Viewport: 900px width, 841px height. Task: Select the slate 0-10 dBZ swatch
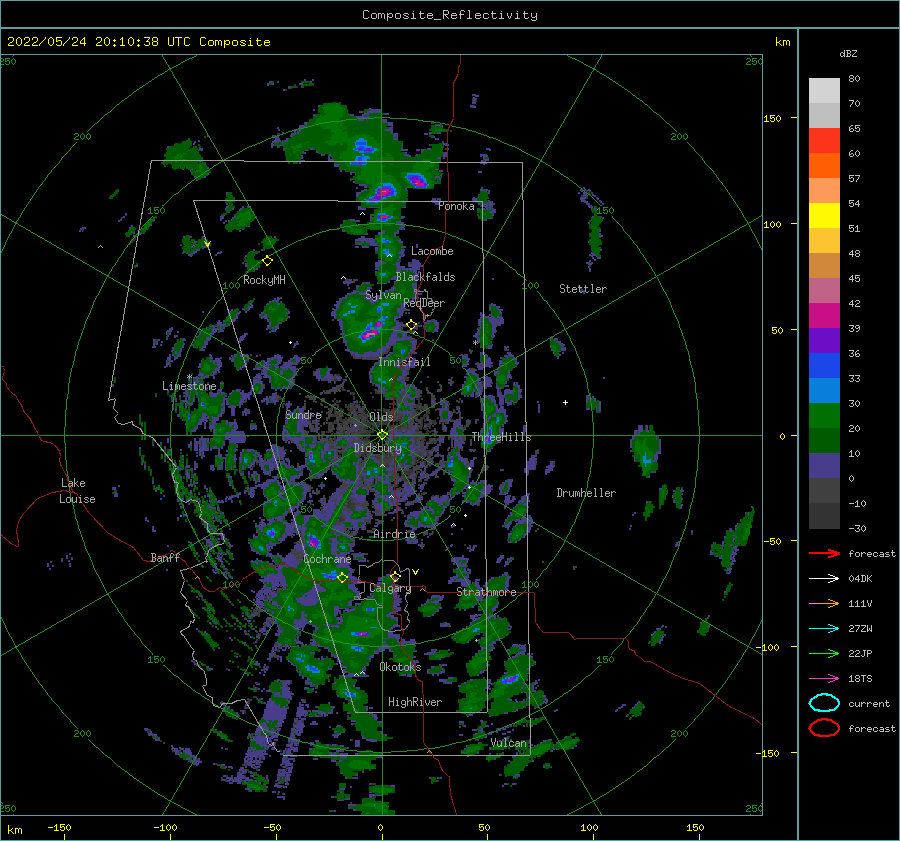pos(824,466)
